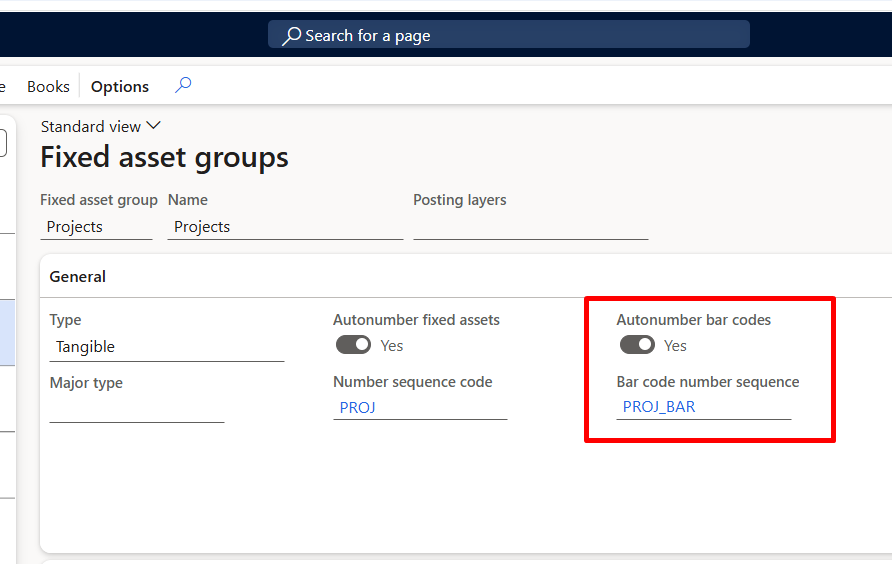Viewport: 892px width, 564px height.
Task: Click the Name field containing Projects
Action: pos(285,227)
